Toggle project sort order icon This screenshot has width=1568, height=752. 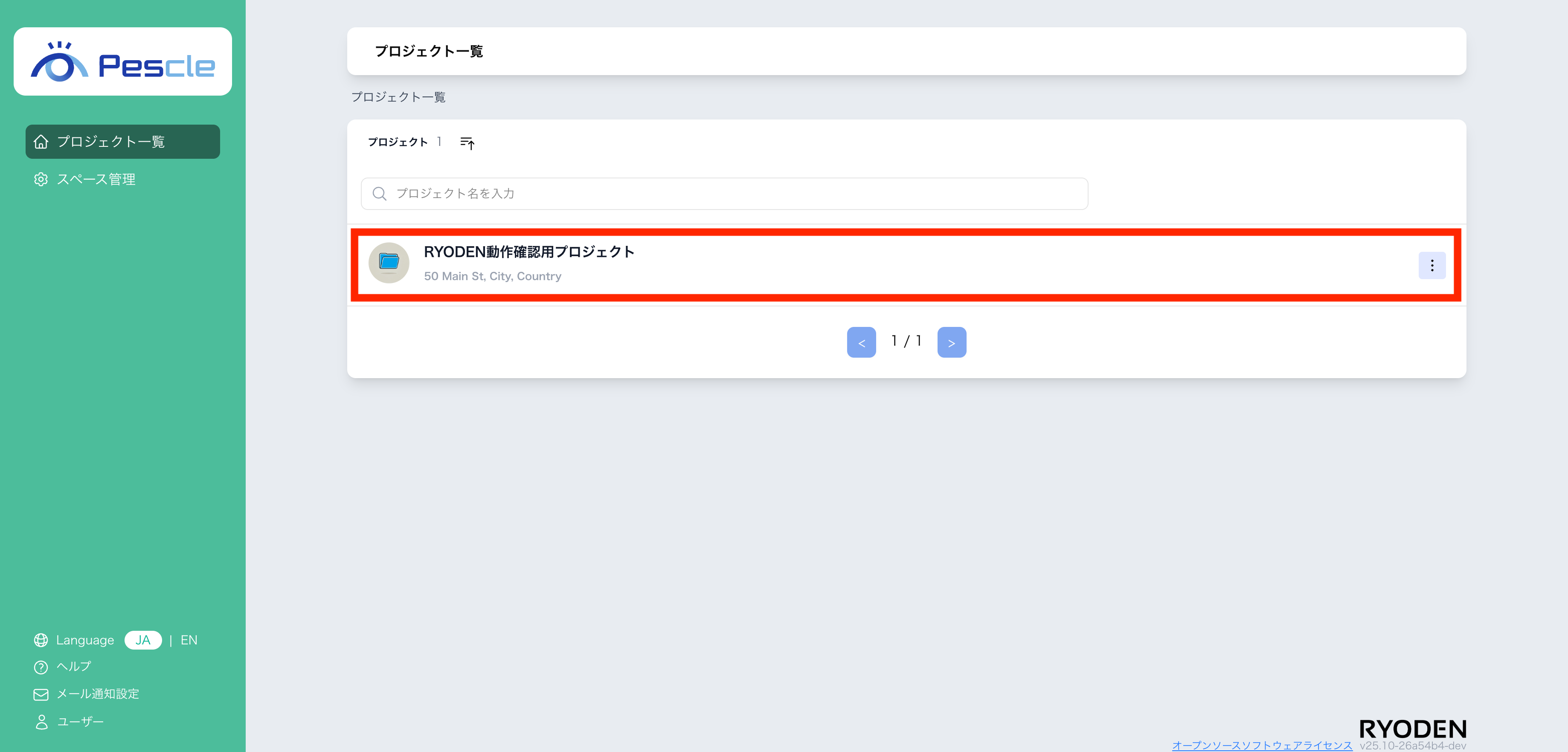point(467,143)
